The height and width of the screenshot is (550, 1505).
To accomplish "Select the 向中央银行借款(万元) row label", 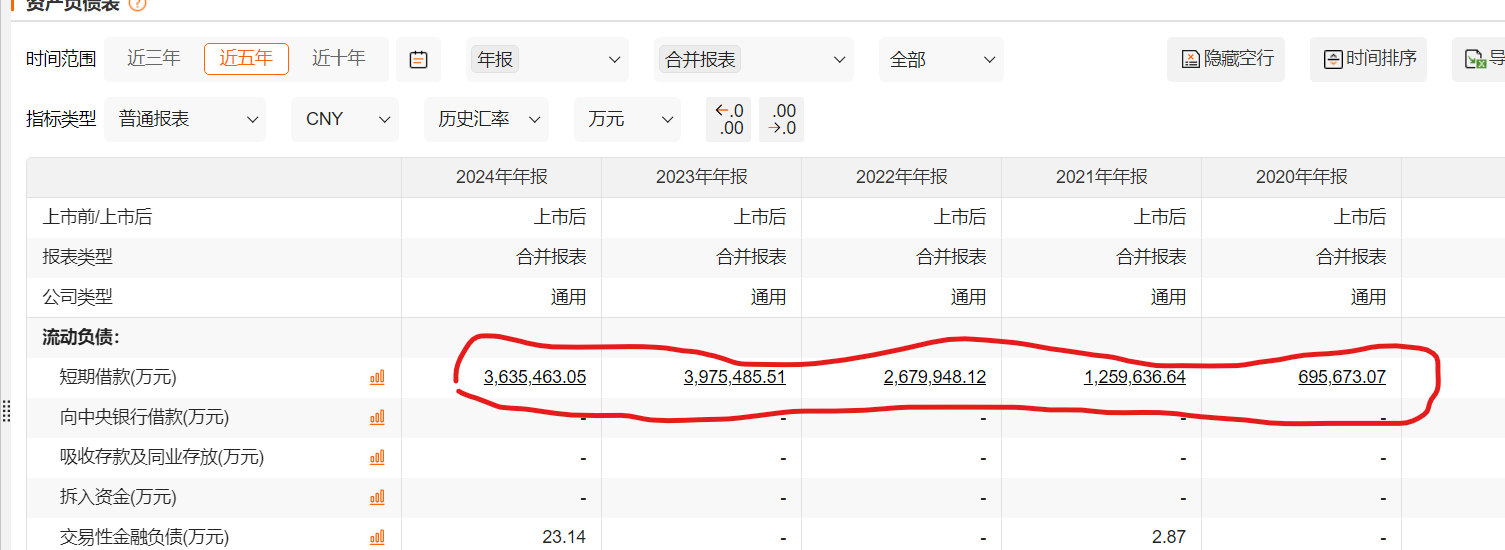I will click(x=144, y=418).
